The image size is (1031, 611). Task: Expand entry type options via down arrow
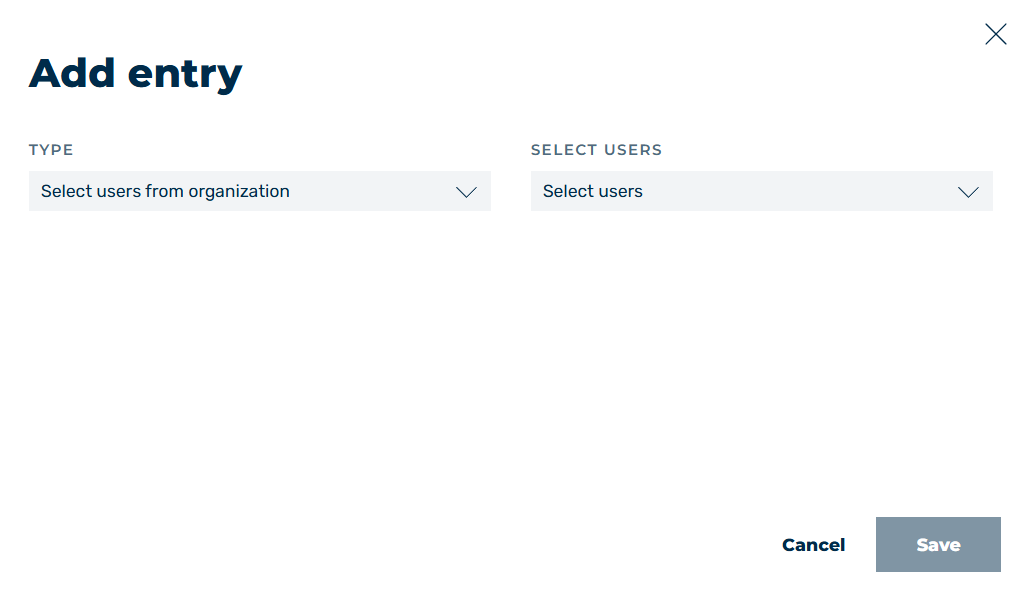click(x=466, y=192)
